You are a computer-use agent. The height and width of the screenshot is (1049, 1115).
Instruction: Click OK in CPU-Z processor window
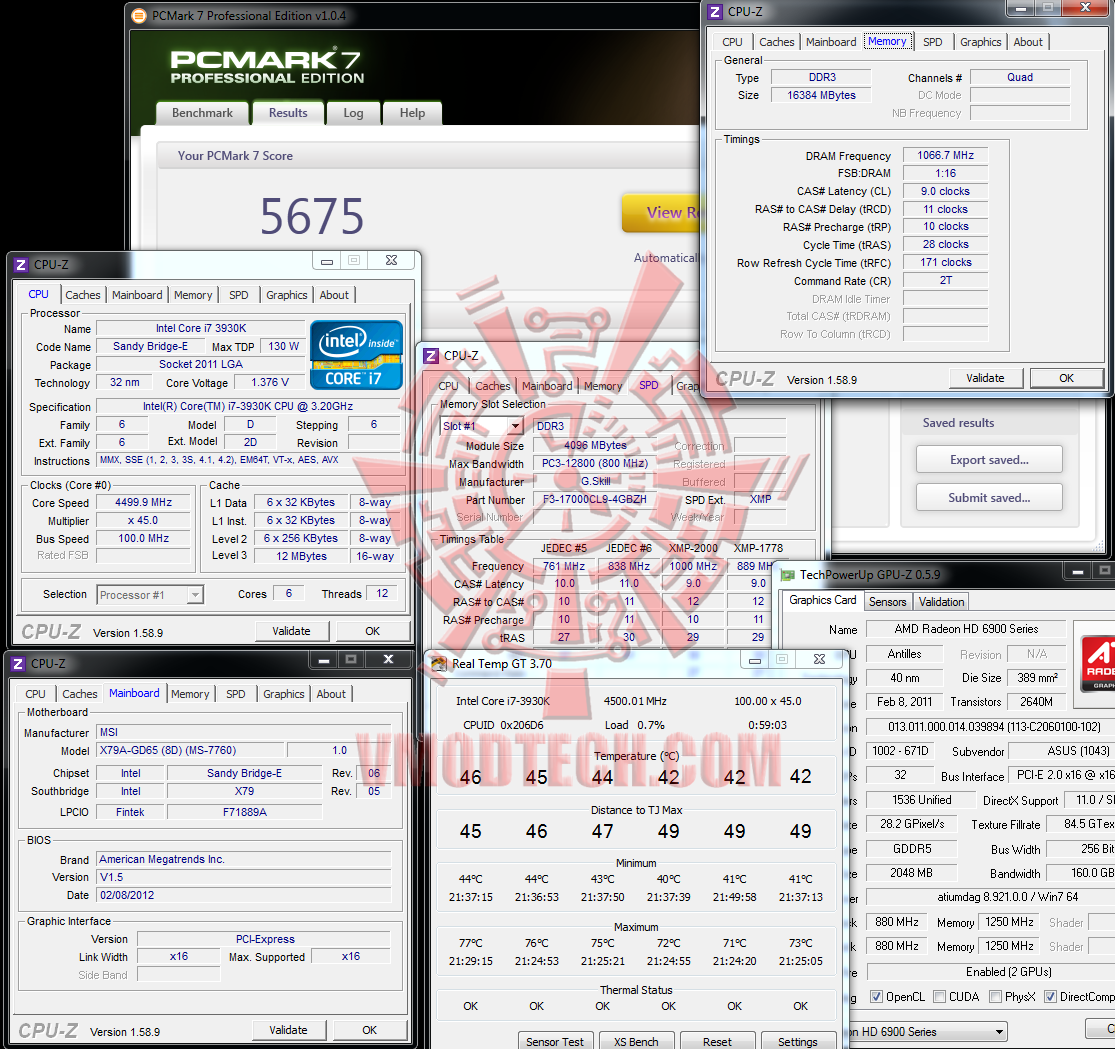[x=373, y=631]
